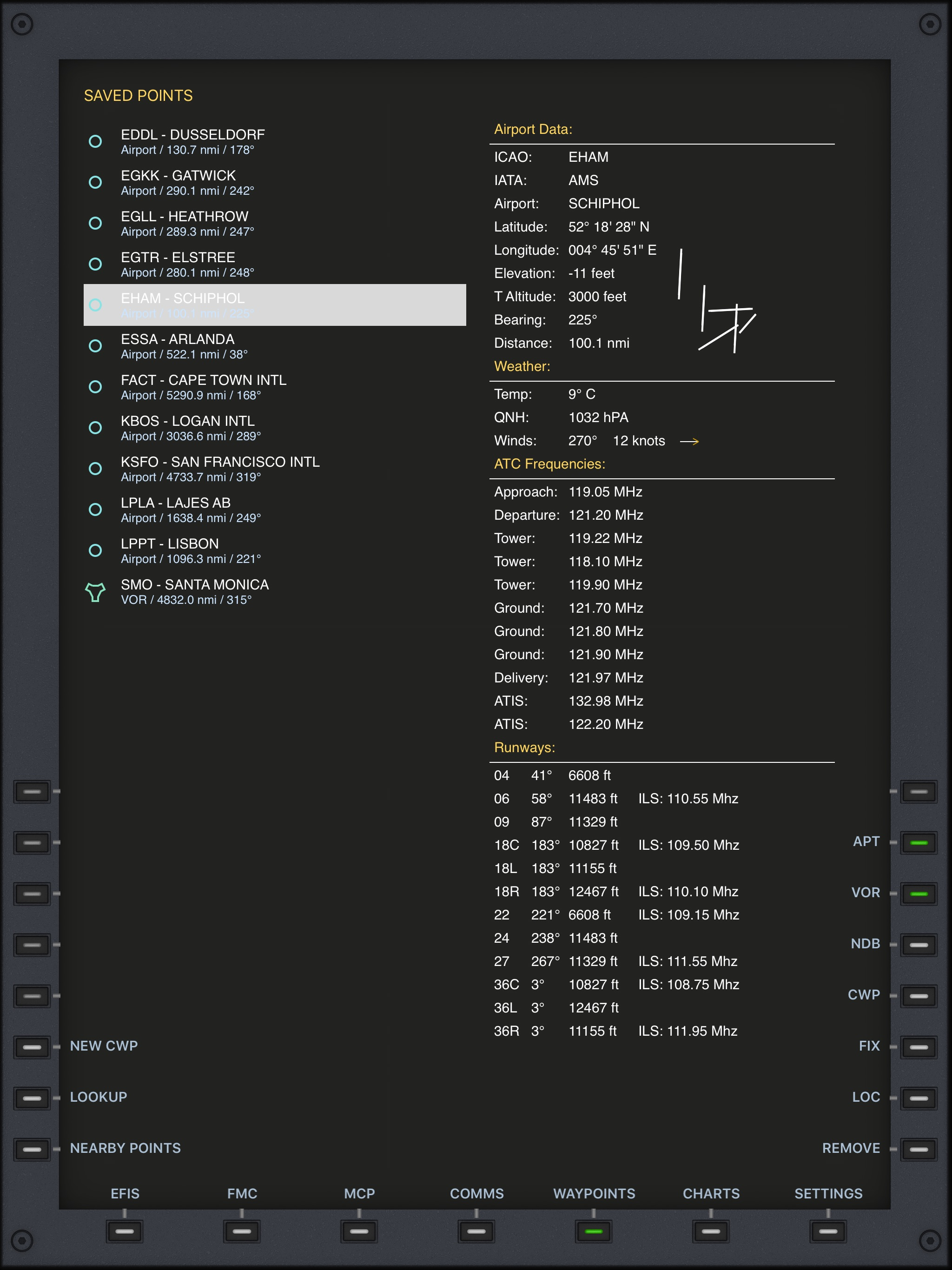Toggle the VOR filter key
The height and width of the screenshot is (1270, 952).
tap(919, 893)
